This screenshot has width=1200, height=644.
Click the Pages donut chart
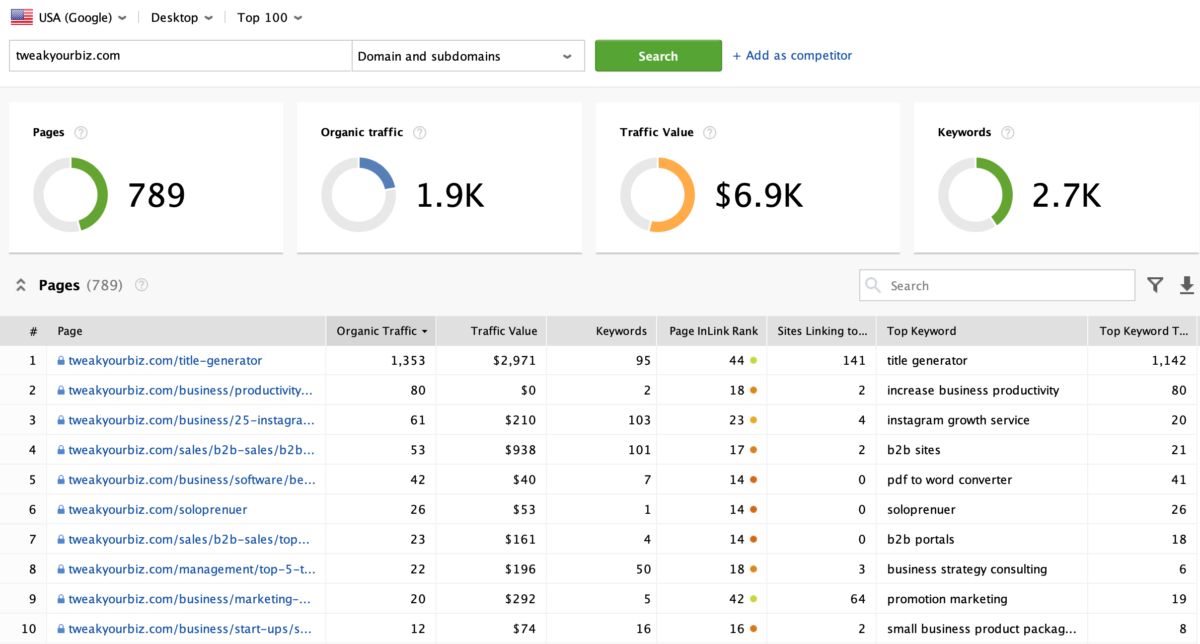coord(70,194)
